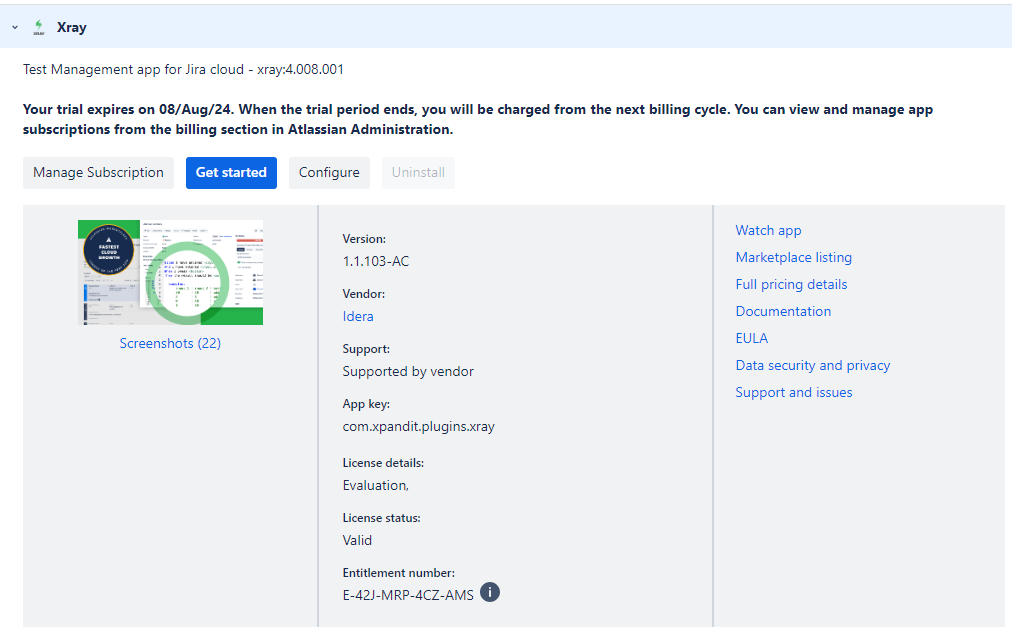Open Watch app
The image size is (1012, 638).
pos(768,230)
